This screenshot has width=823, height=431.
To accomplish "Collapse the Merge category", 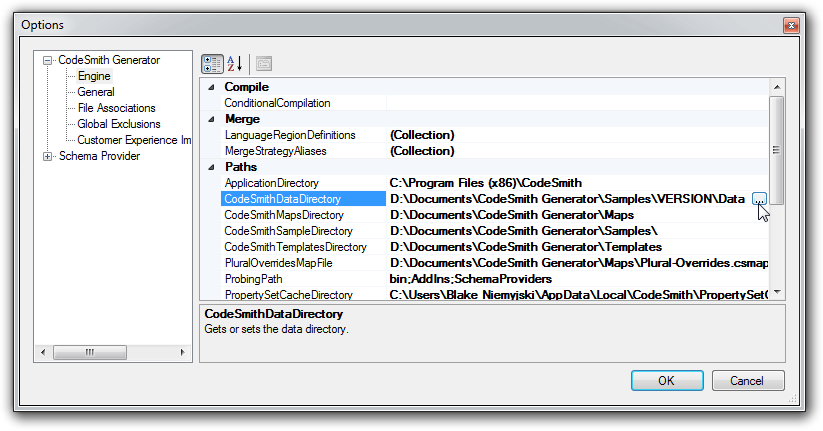I will click(x=211, y=119).
